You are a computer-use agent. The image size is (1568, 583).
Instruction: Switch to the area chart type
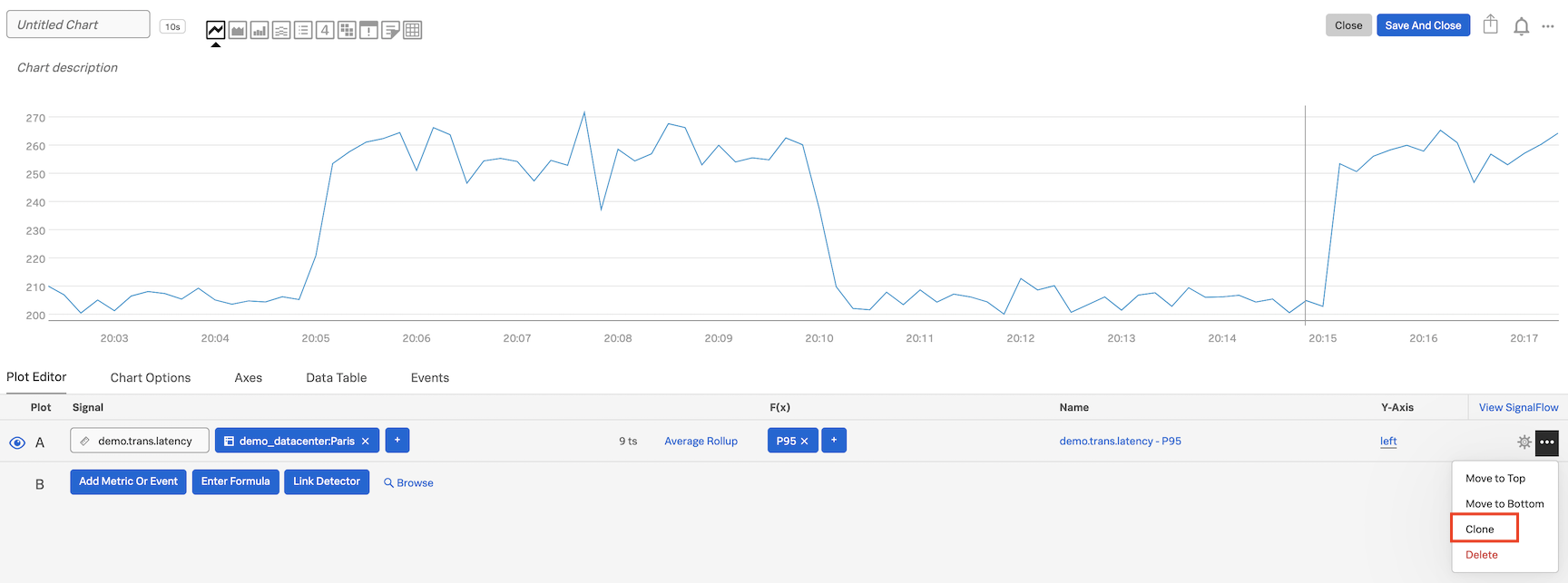click(x=238, y=30)
